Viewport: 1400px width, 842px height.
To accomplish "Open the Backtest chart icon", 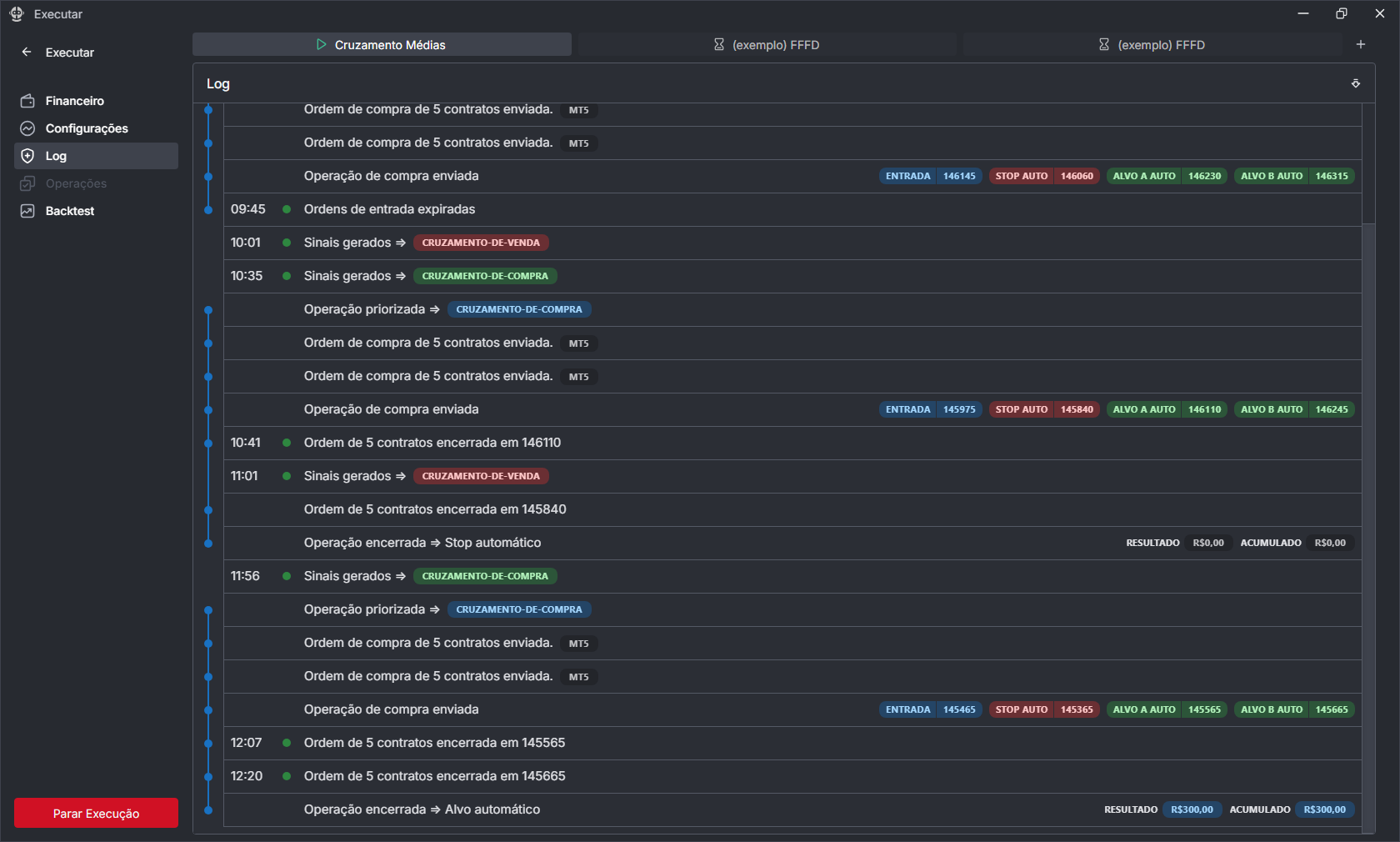I will tap(27, 211).
